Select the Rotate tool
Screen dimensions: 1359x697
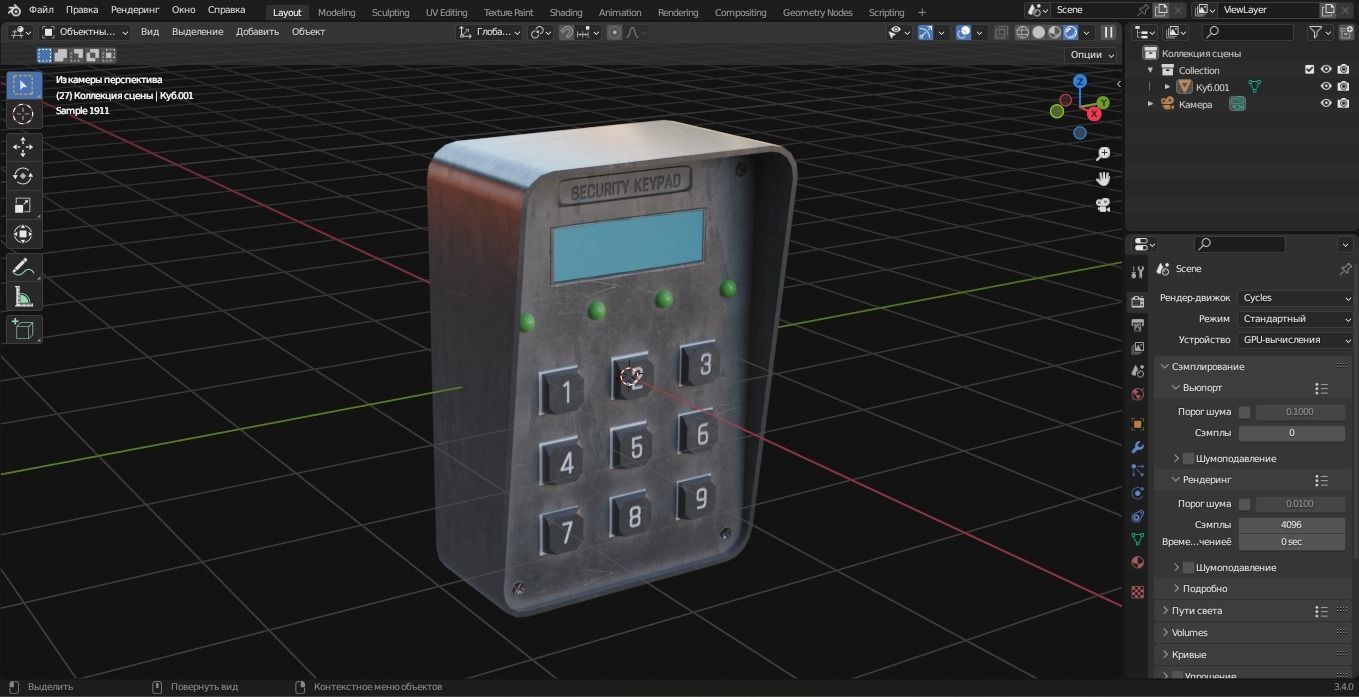23,176
